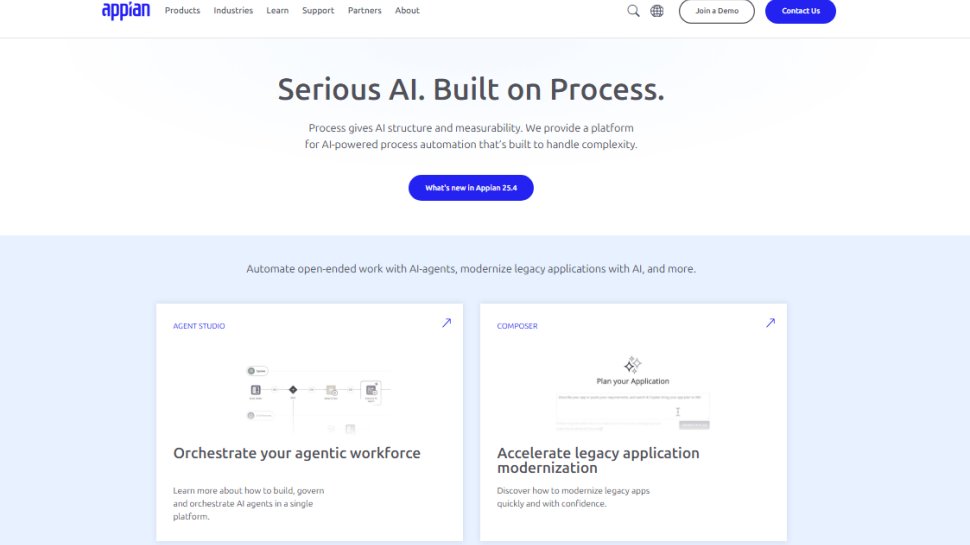Viewport: 970px width, 545px height.
Task: Open the Partners menu
Action: (364, 11)
